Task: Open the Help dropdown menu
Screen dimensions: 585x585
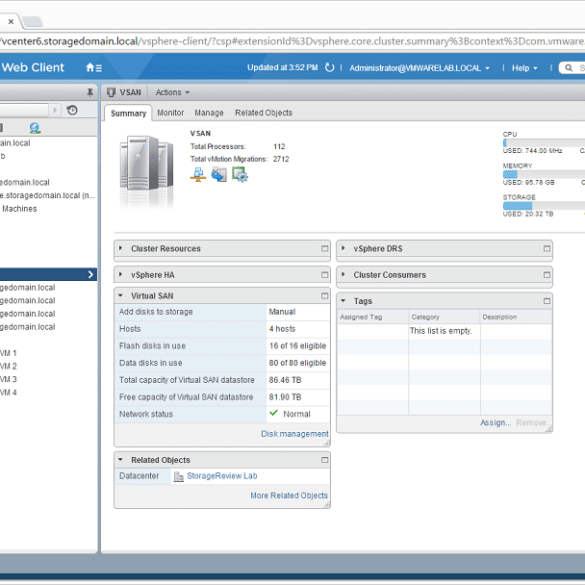Action: click(x=524, y=68)
